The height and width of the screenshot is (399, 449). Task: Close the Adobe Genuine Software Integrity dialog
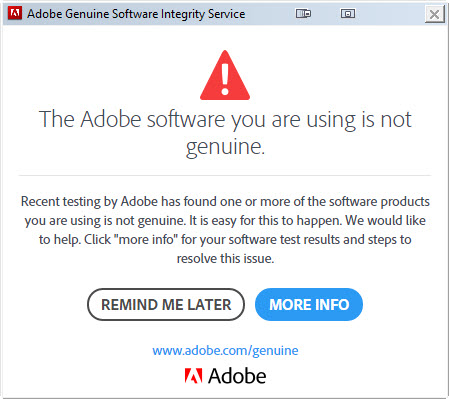pos(434,14)
